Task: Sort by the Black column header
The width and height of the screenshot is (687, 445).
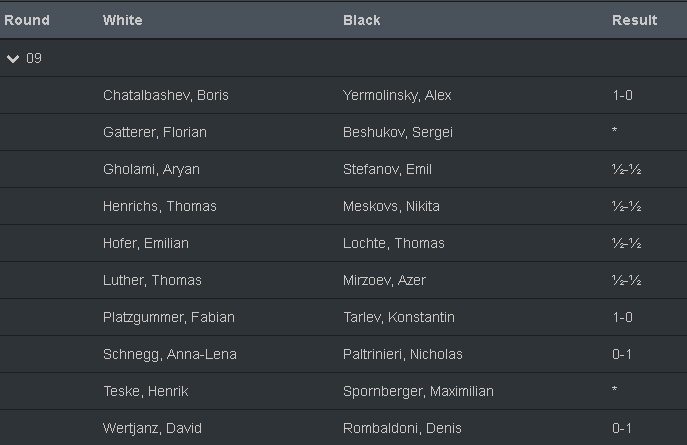Action: tap(361, 20)
